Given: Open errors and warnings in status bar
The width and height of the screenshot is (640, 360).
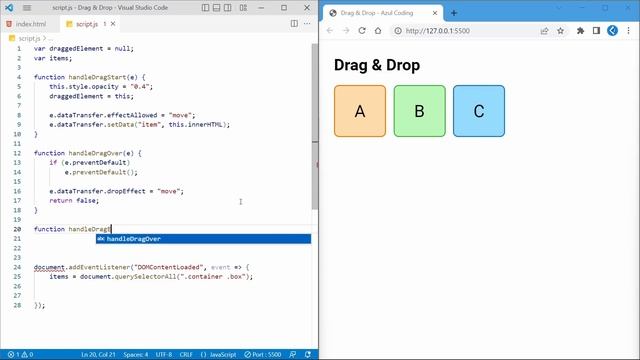Looking at the screenshot, I should click(x=20, y=355).
